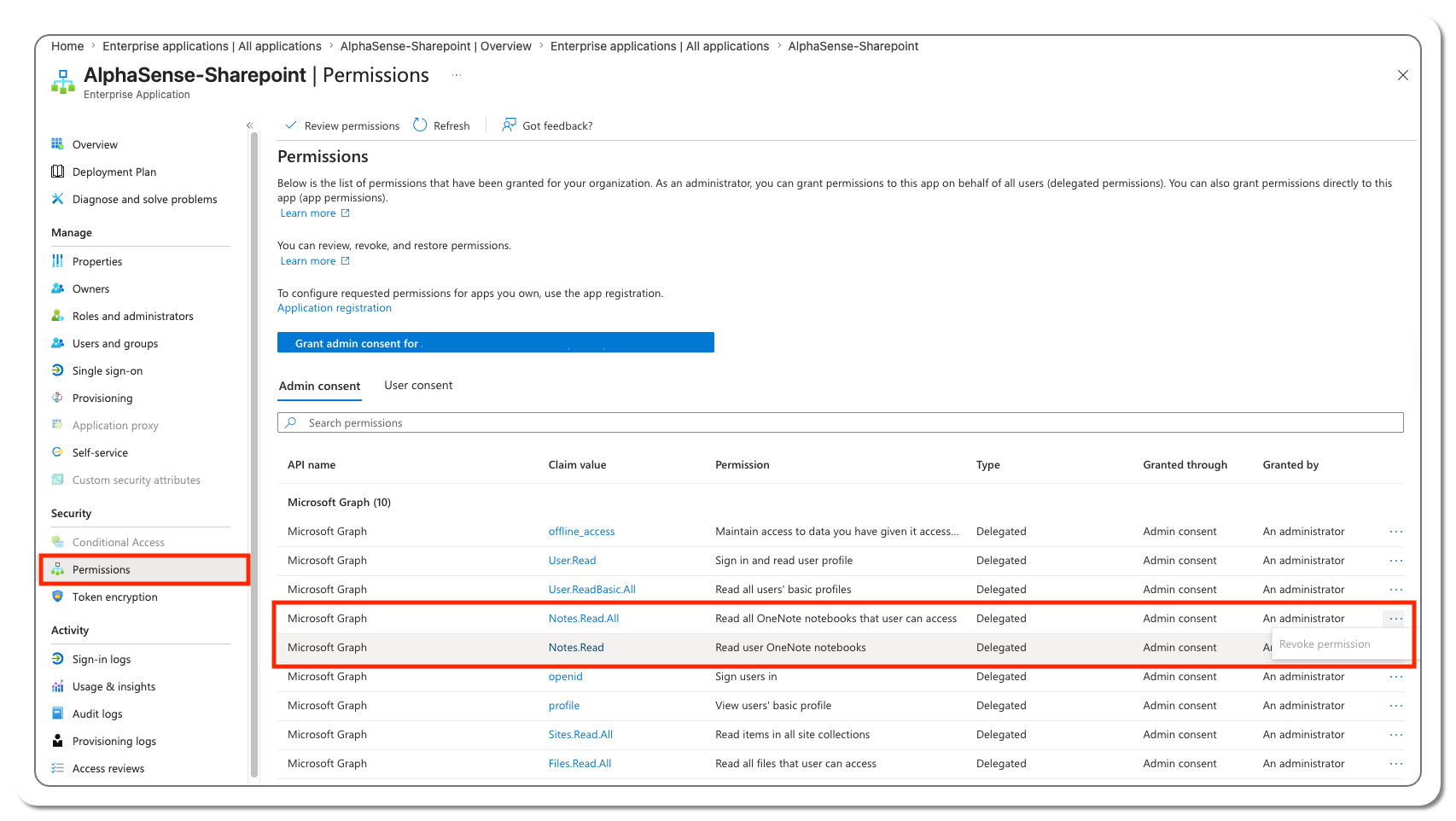This screenshot has width=1456, height=821.
Task: Click the Grant admin consent button
Action: click(x=496, y=342)
